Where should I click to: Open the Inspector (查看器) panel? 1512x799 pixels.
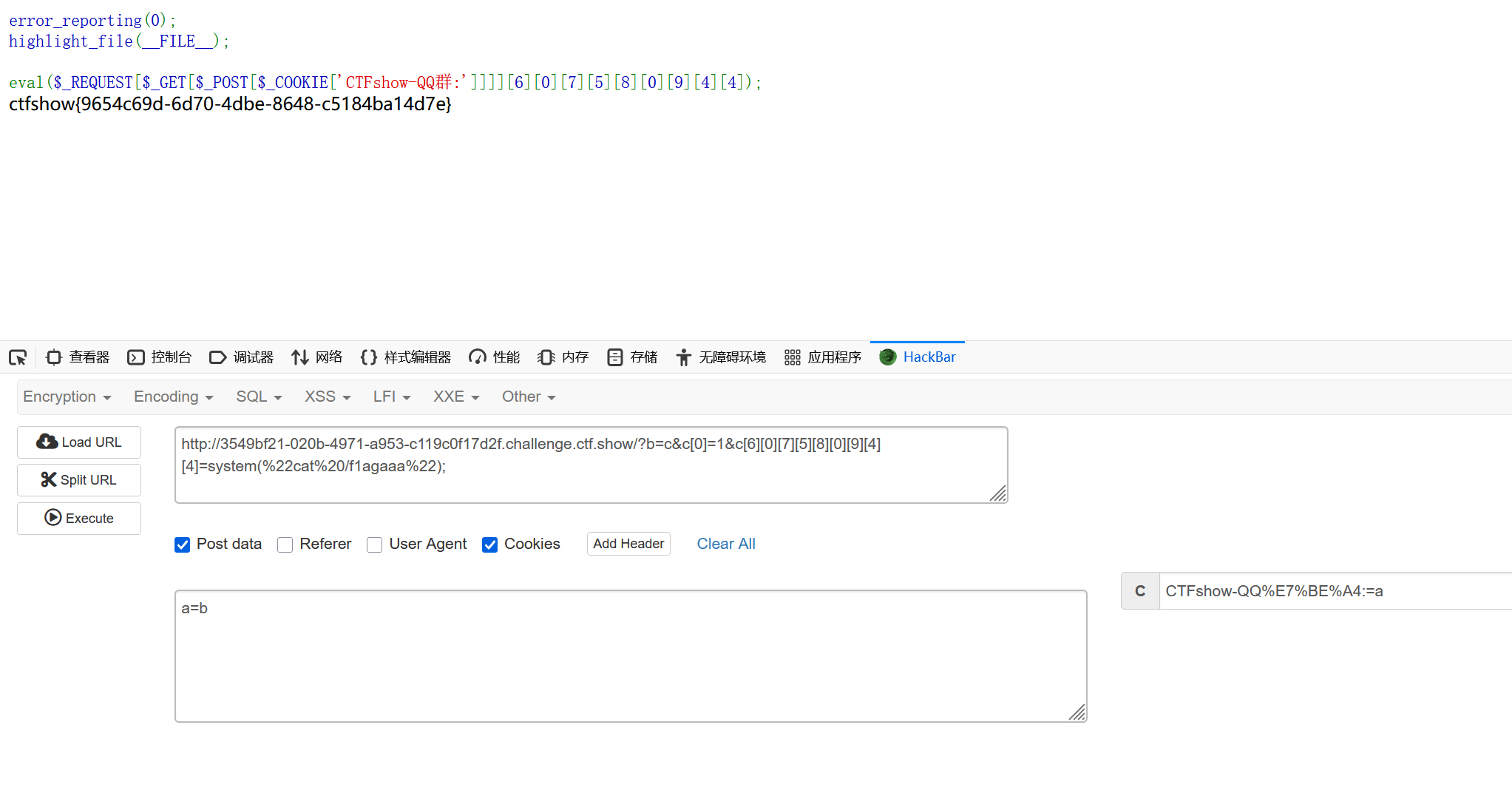point(78,357)
